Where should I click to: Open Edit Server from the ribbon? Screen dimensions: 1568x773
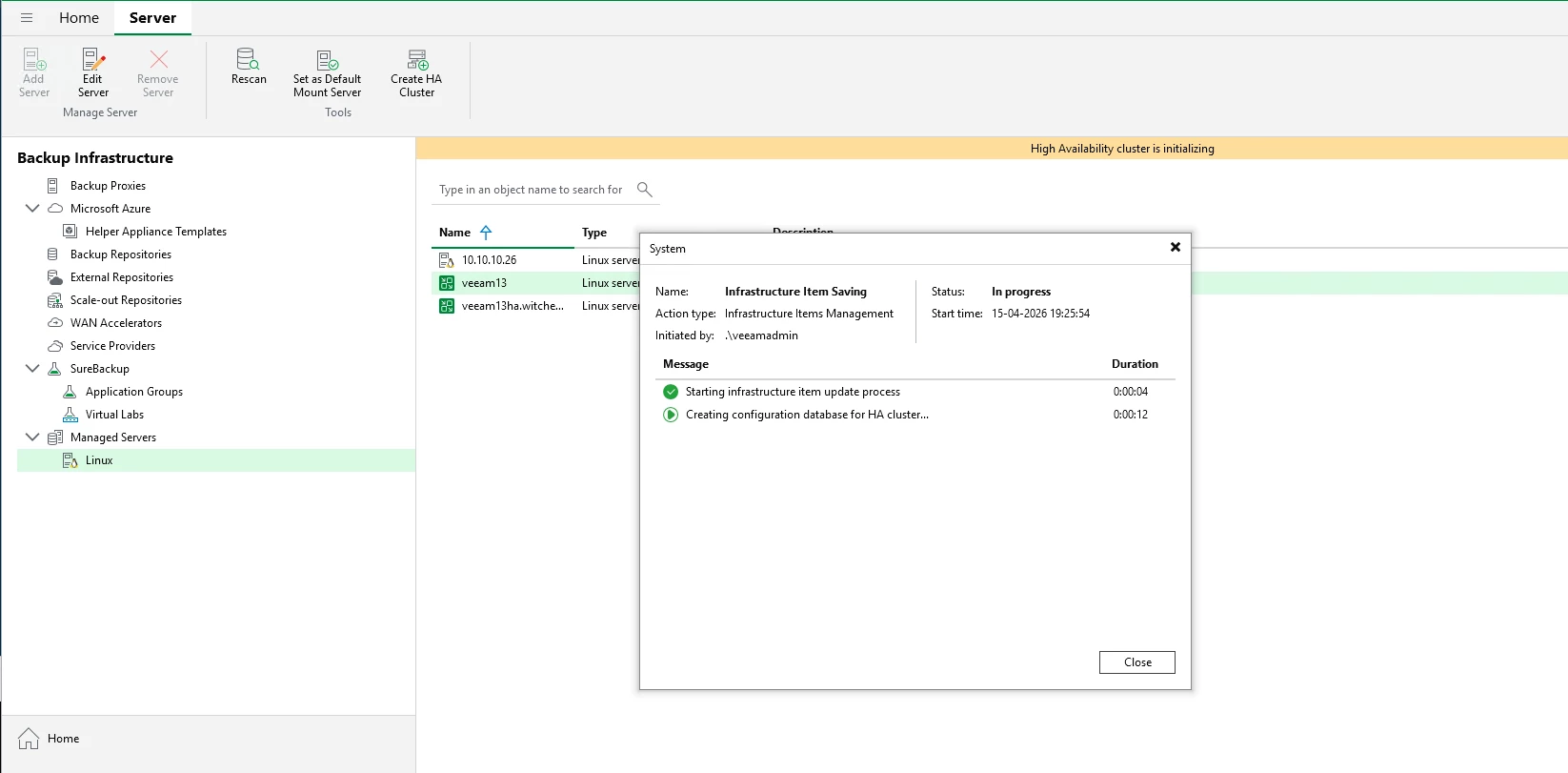(93, 73)
